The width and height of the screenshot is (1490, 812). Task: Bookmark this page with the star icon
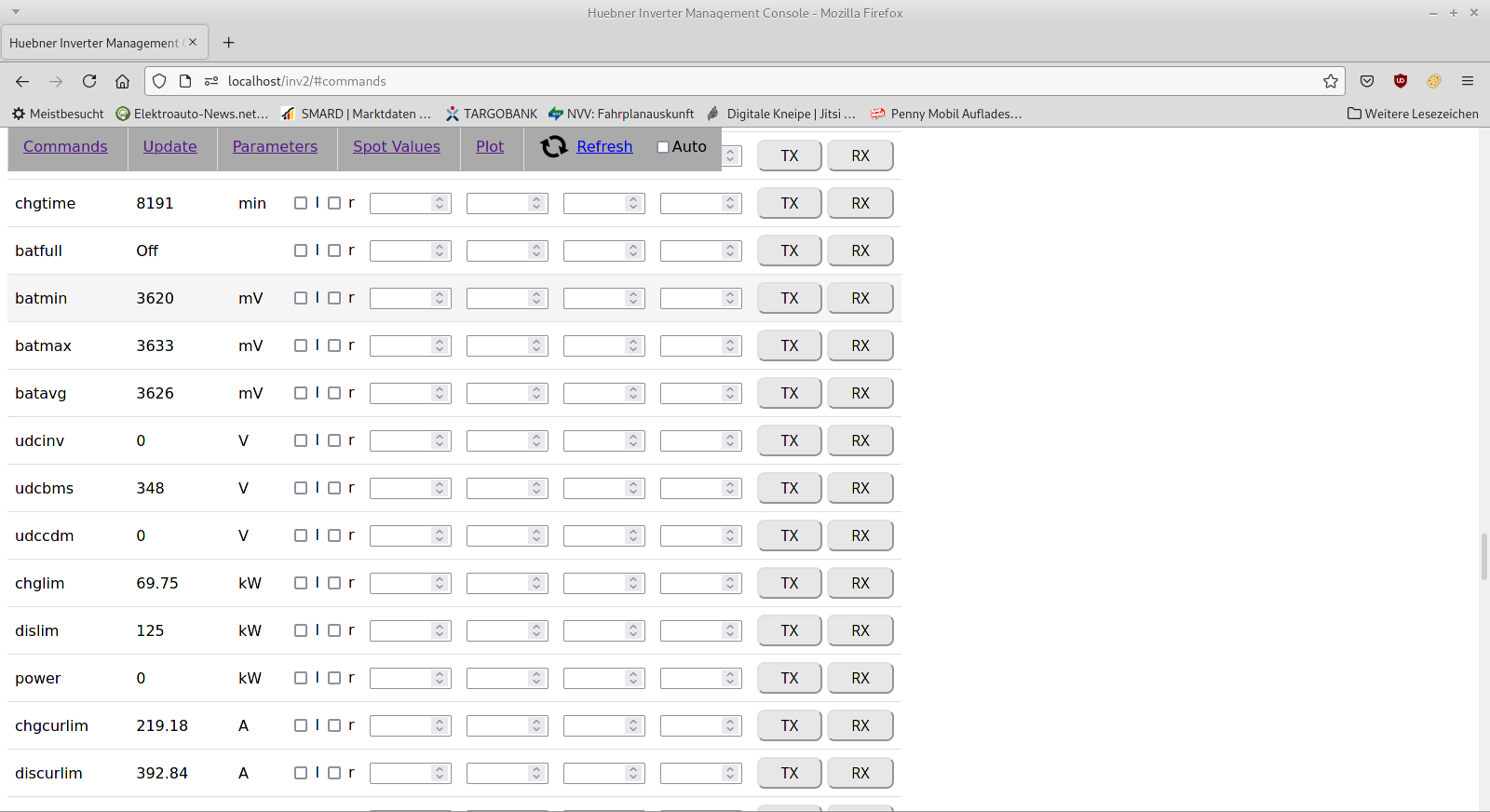[x=1331, y=81]
